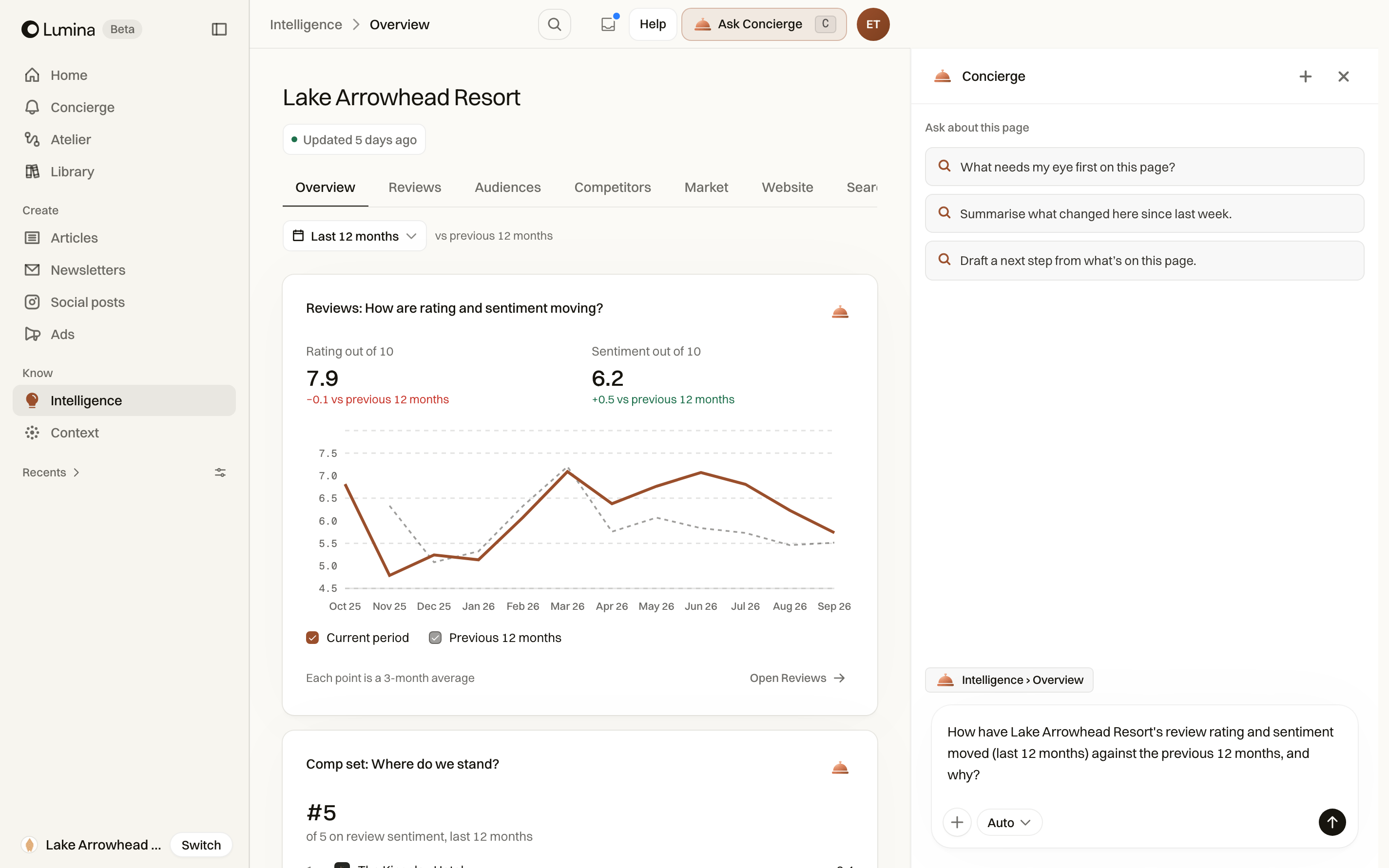
Task: Open Context under Know
Action: click(124, 432)
